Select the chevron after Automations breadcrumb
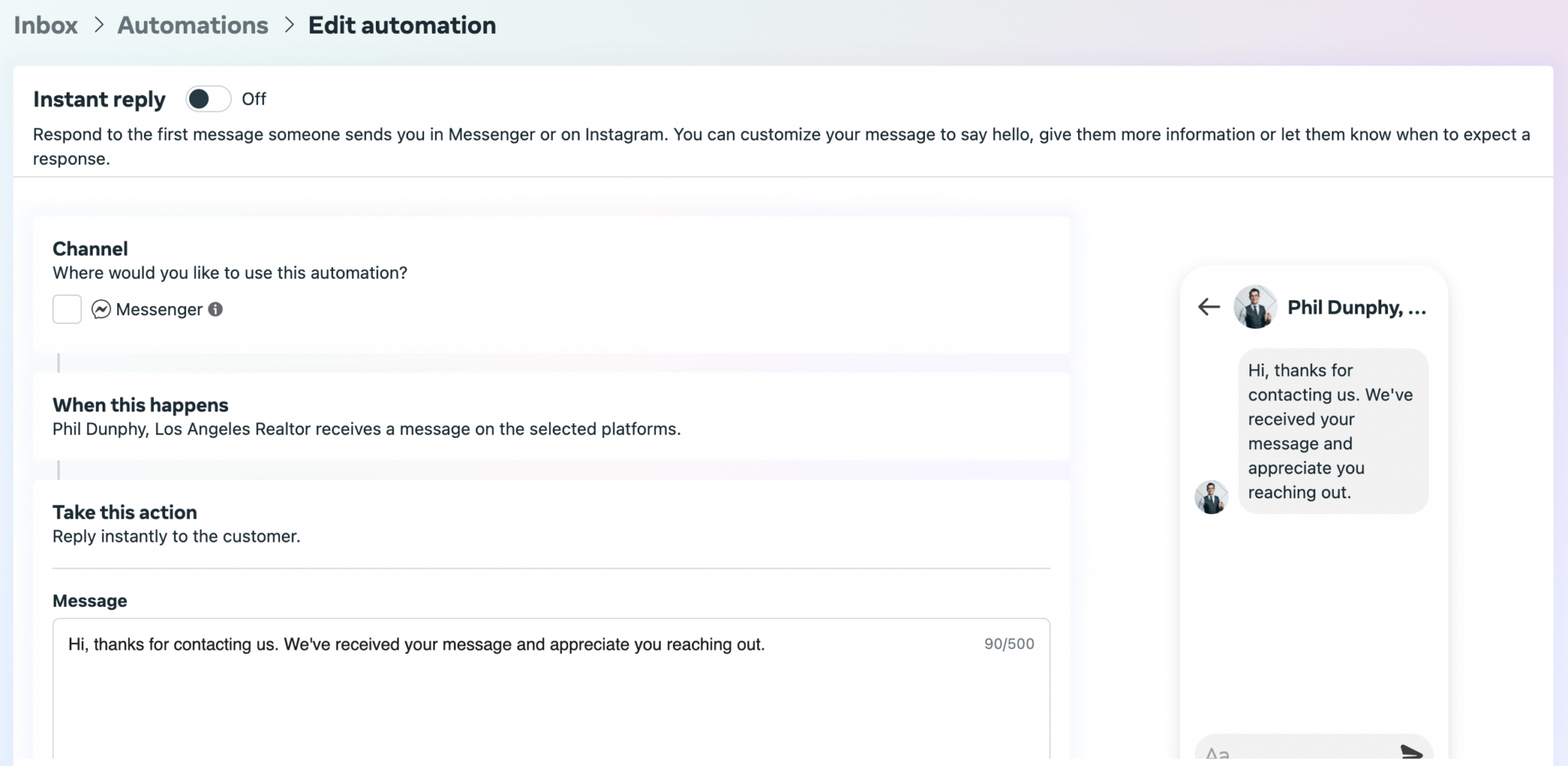This screenshot has width=1568, height=766. pyautogui.click(x=289, y=24)
